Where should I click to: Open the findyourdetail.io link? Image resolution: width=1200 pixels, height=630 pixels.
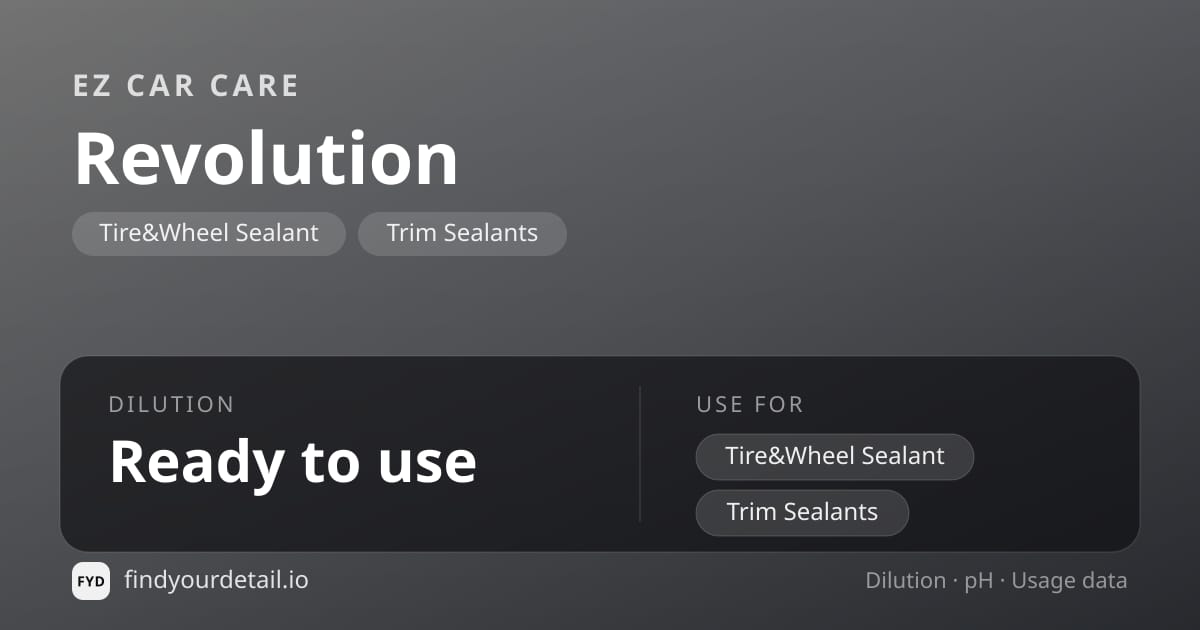tap(216, 580)
